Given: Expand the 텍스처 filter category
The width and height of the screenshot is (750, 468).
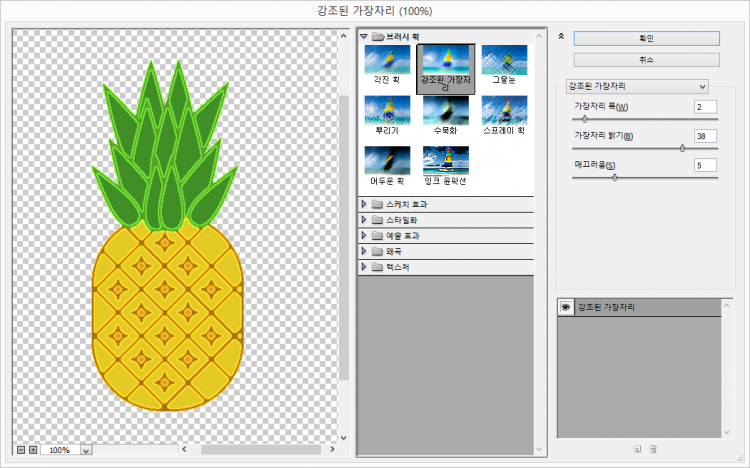Looking at the screenshot, I should pos(365,268).
